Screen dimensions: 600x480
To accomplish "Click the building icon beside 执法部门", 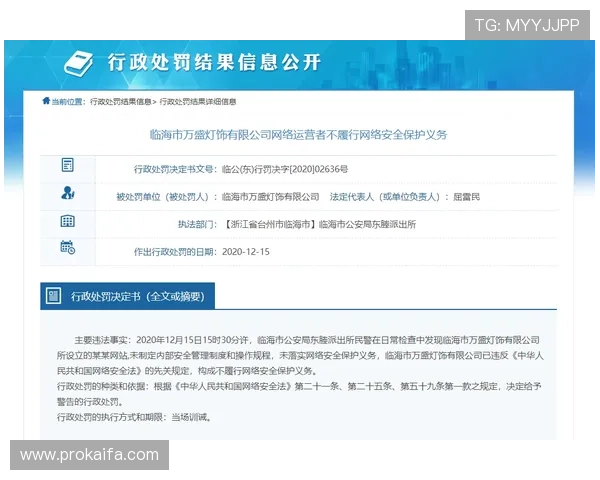I will [x=67, y=221].
